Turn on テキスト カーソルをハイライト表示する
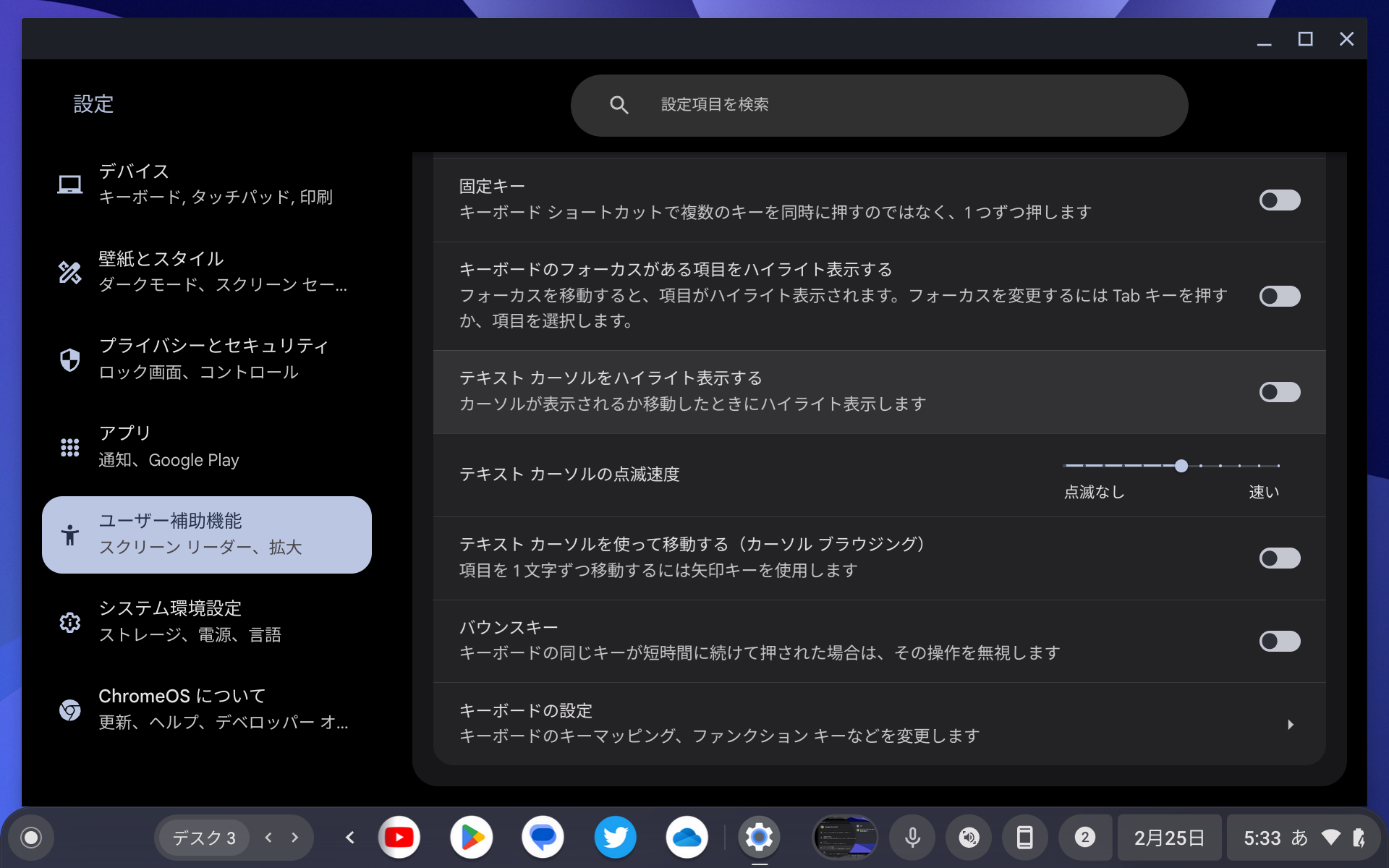 [1279, 392]
